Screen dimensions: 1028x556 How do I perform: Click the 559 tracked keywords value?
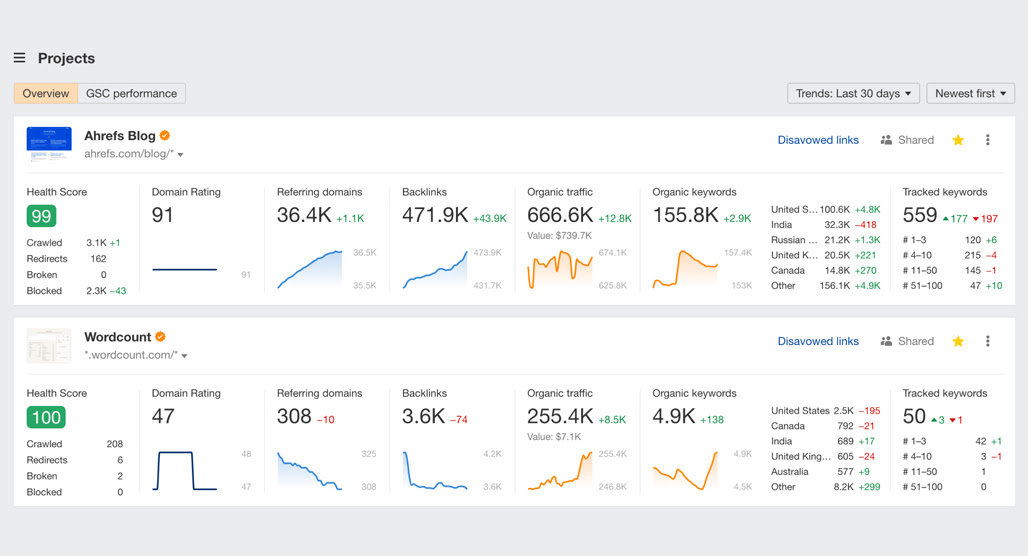click(920, 215)
